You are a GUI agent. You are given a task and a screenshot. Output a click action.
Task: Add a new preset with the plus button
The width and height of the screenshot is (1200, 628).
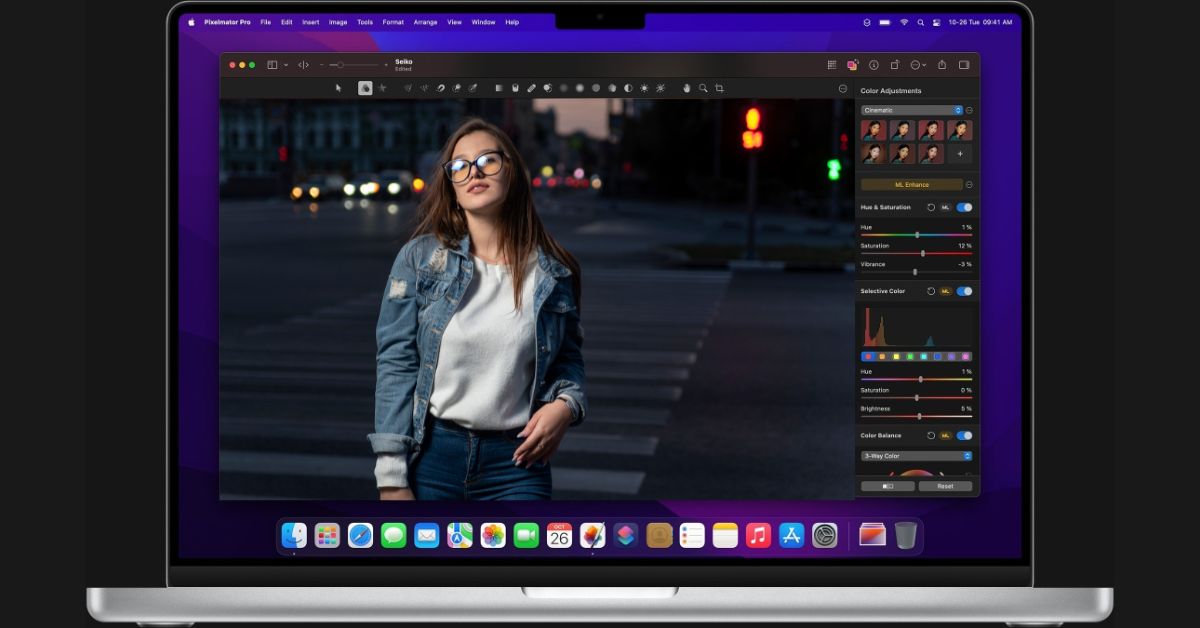pos(959,153)
